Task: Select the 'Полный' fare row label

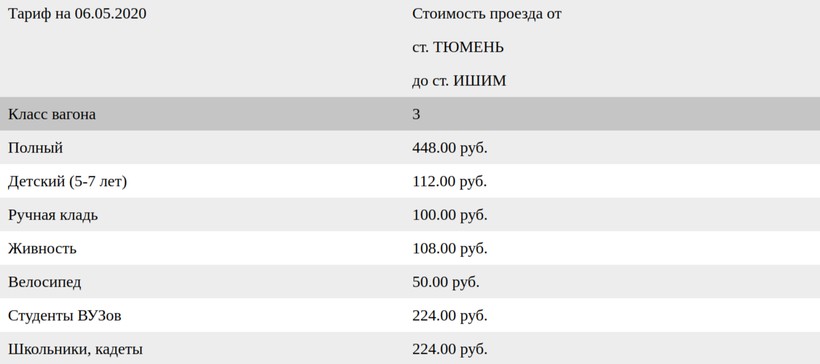Action: pyautogui.click(x=36, y=147)
